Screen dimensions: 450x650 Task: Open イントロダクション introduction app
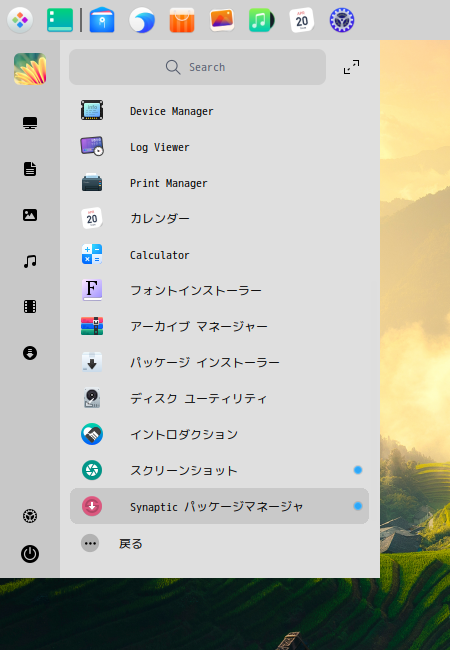219,434
